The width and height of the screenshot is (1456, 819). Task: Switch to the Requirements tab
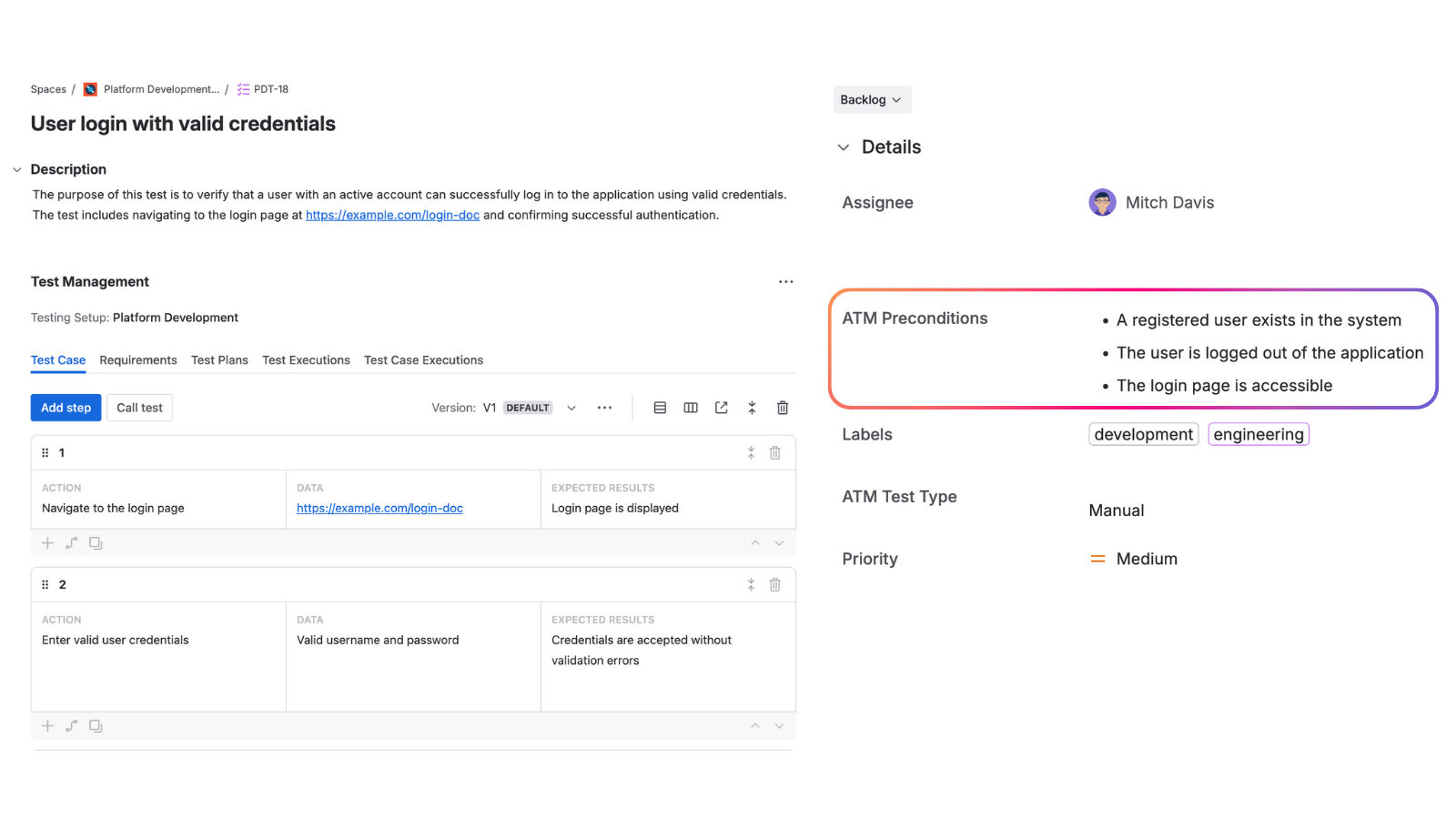[x=138, y=360]
